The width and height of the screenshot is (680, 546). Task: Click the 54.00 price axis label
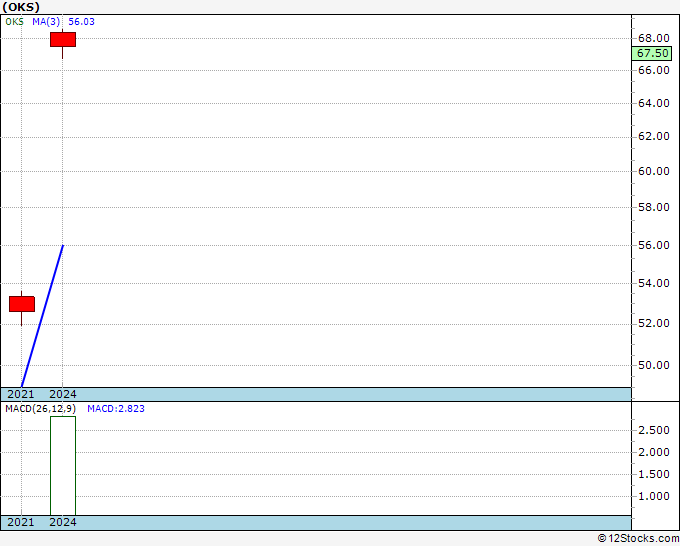pos(654,283)
